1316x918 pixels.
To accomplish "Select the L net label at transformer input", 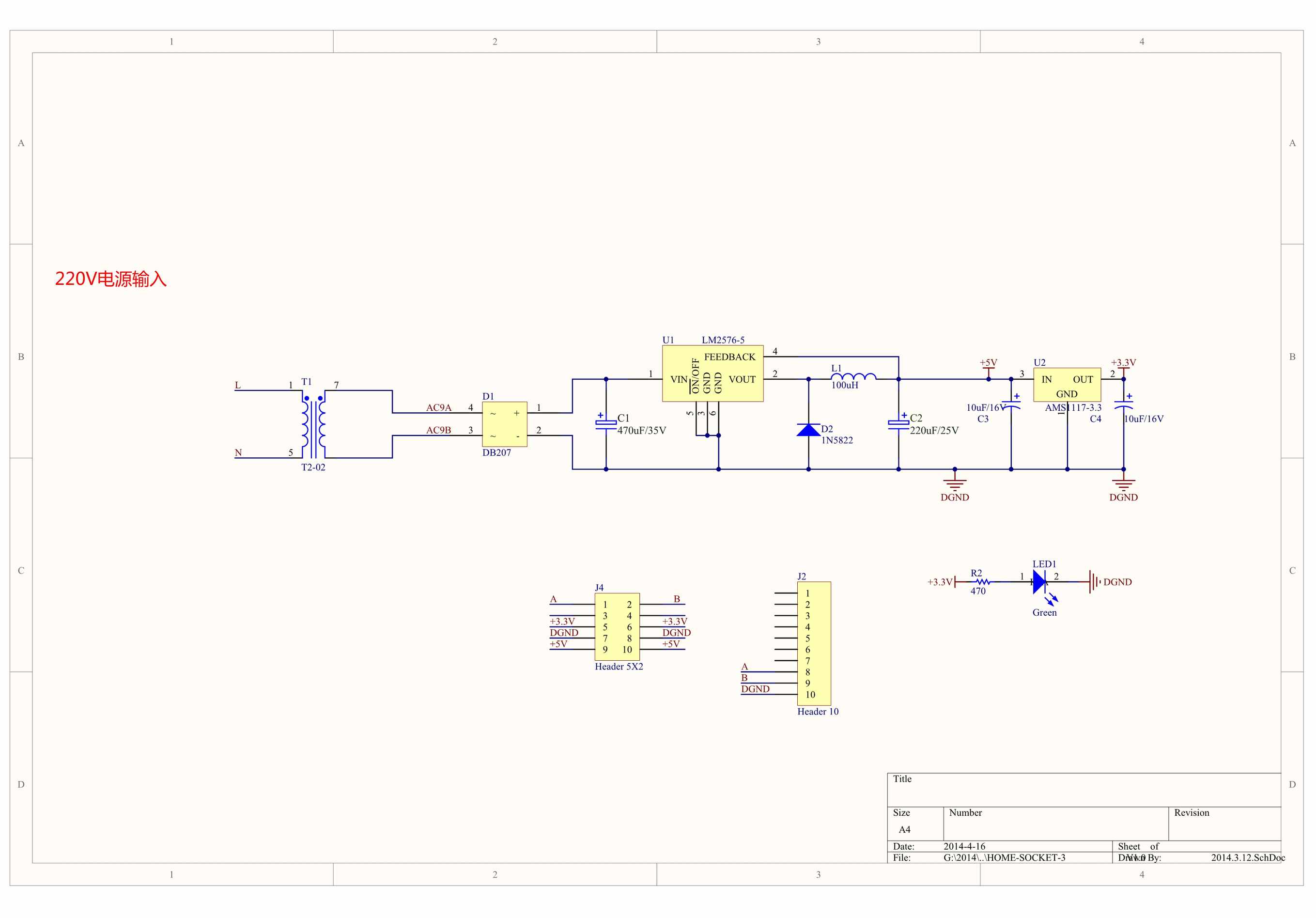I will pos(237,385).
